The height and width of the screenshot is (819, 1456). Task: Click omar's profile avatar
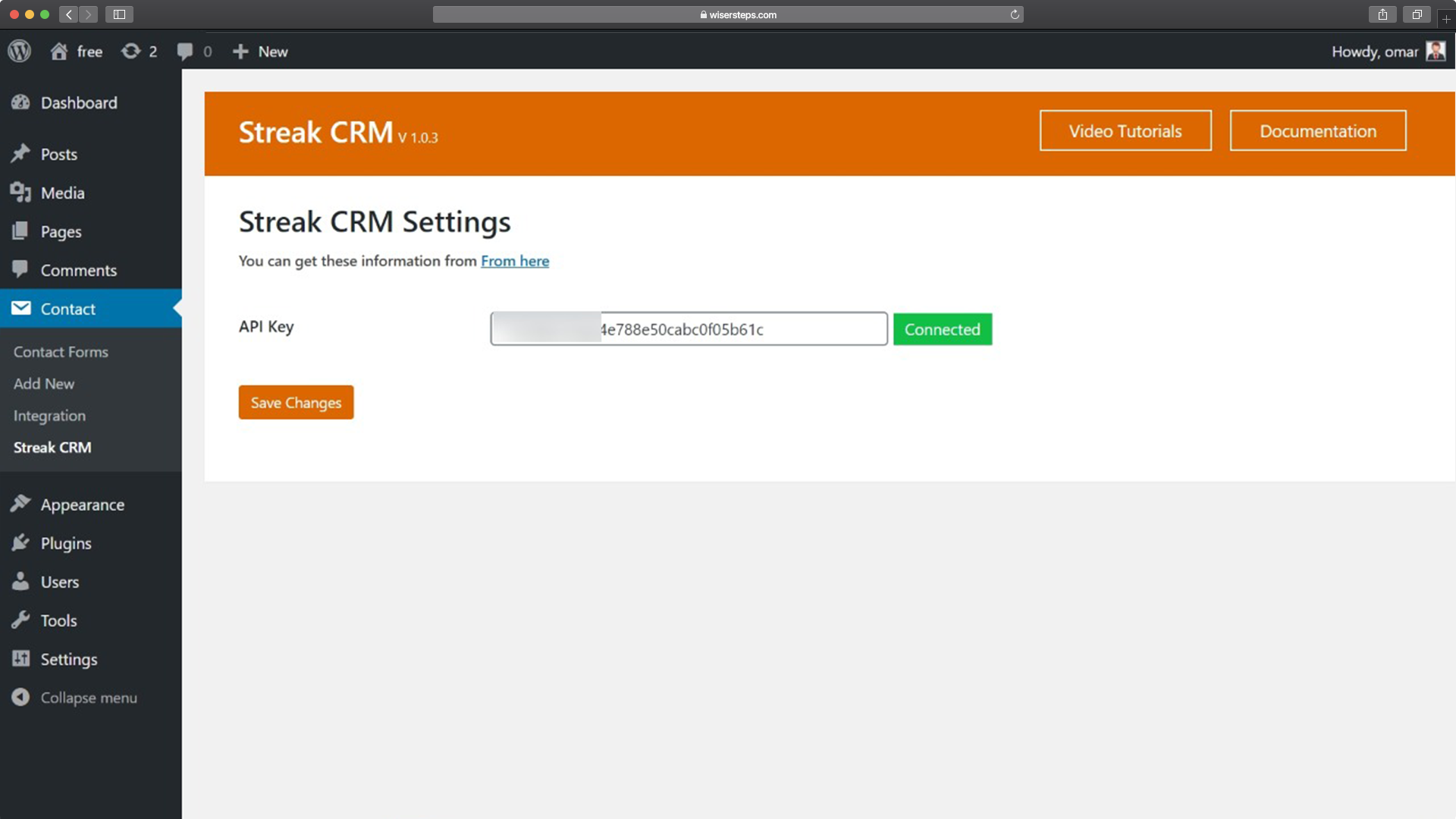[x=1436, y=52]
